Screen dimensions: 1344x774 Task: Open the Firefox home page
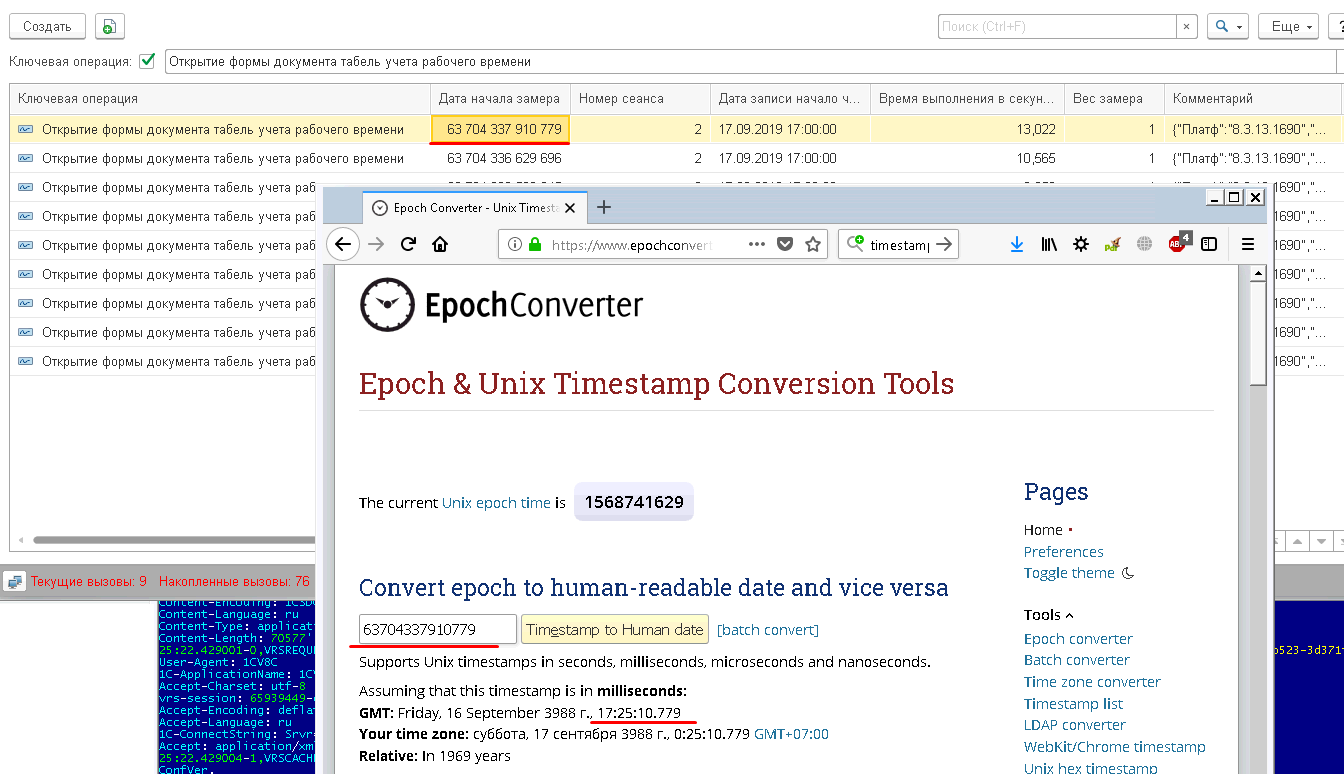coord(440,244)
